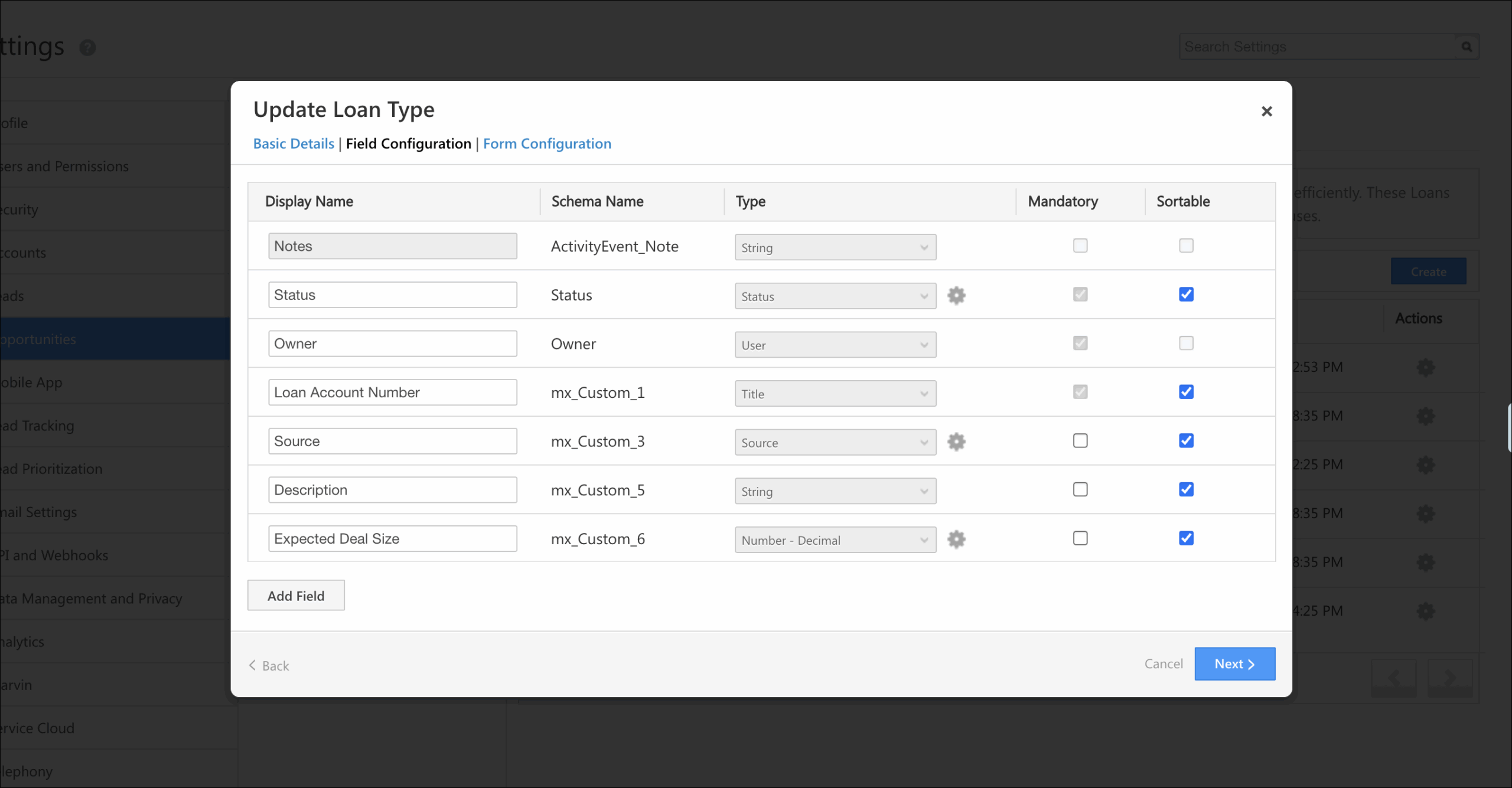The width and height of the screenshot is (1512, 788).
Task: Click the previous page arrow in background list
Action: pos(1393,677)
